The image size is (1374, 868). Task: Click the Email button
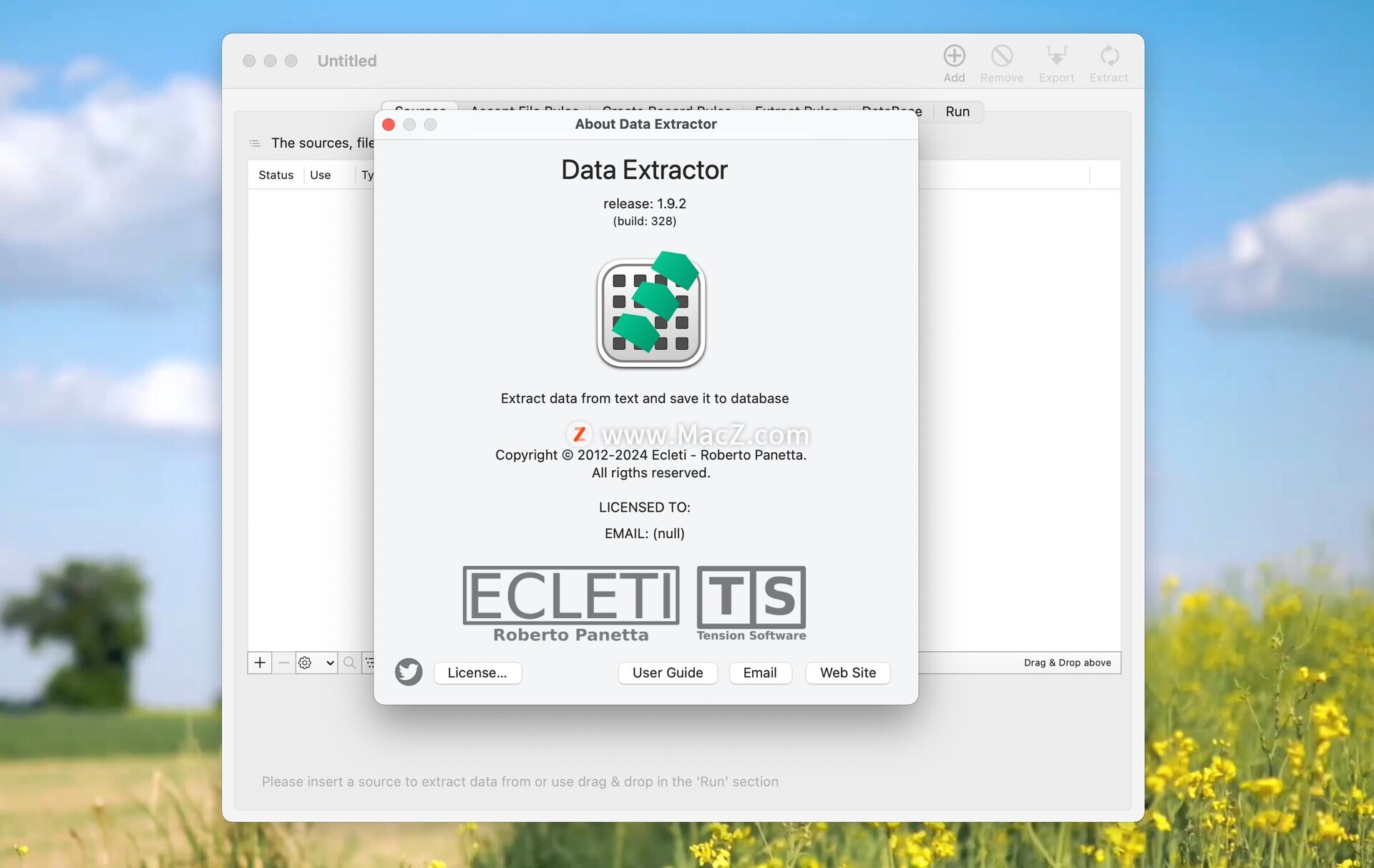(760, 673)
